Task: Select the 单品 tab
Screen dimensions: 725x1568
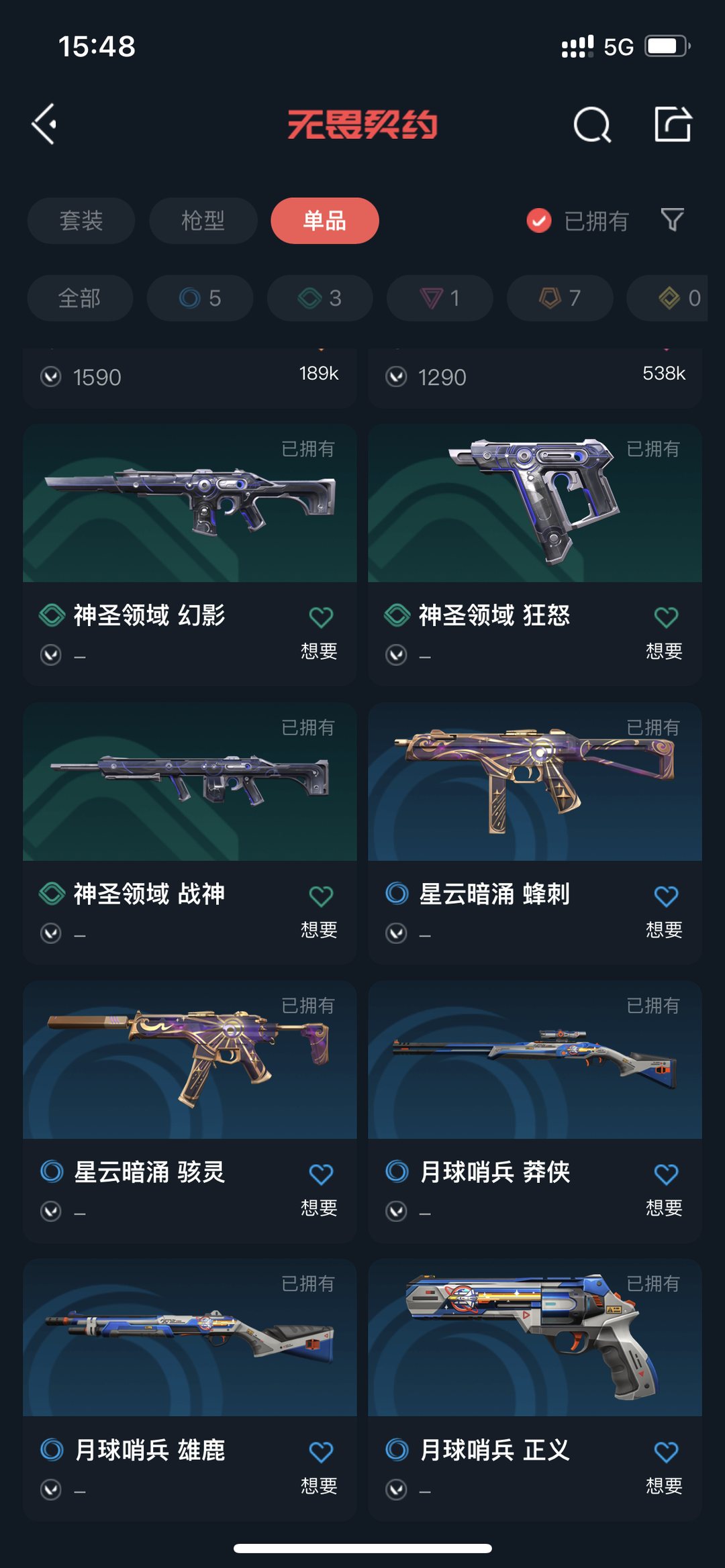Action: coord(325,221)
